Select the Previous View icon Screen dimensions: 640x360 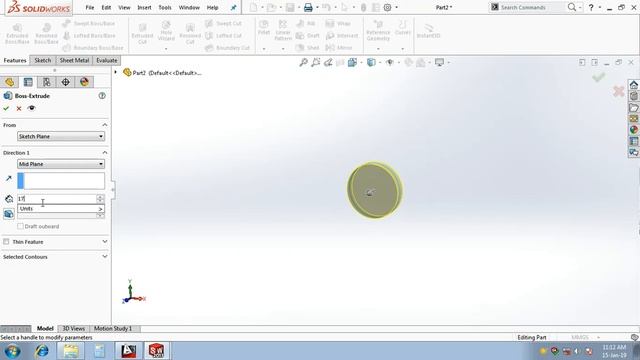click(328, 62)
